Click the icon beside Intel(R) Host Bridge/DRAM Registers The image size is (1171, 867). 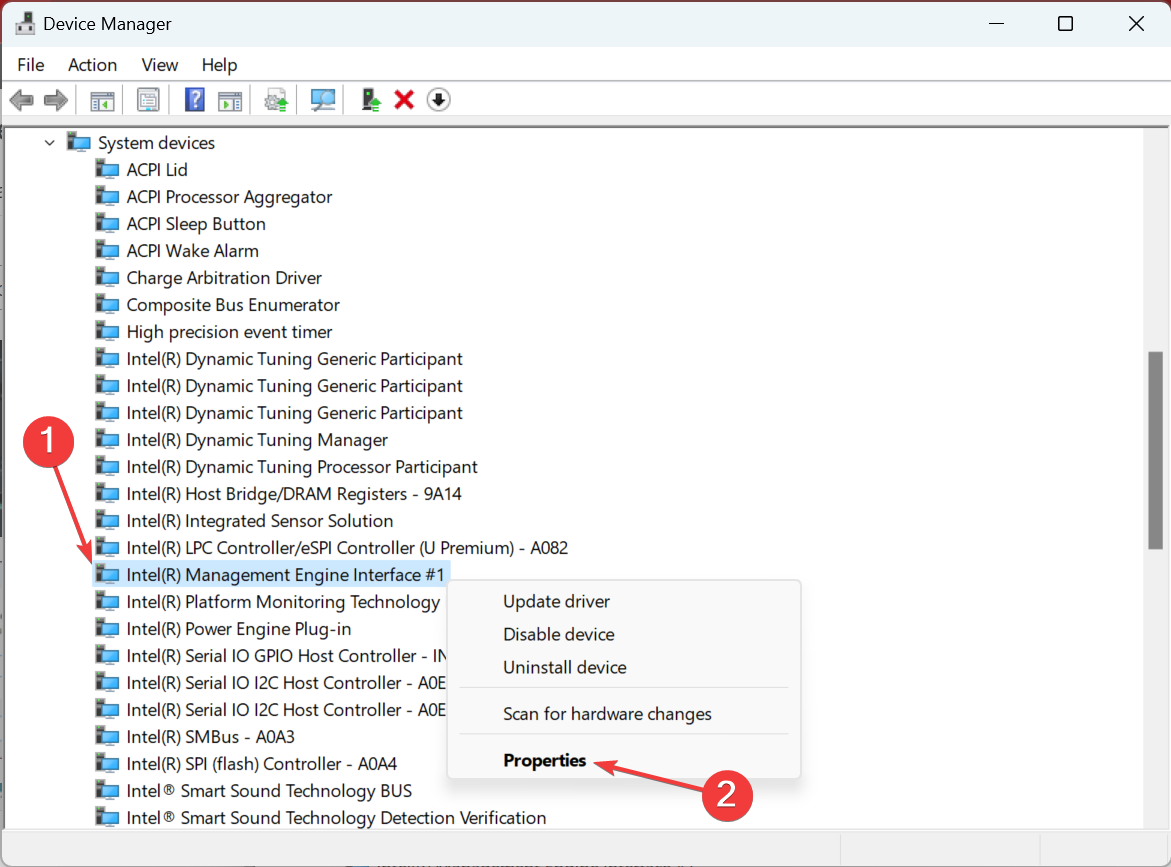[x=108, y=494]
